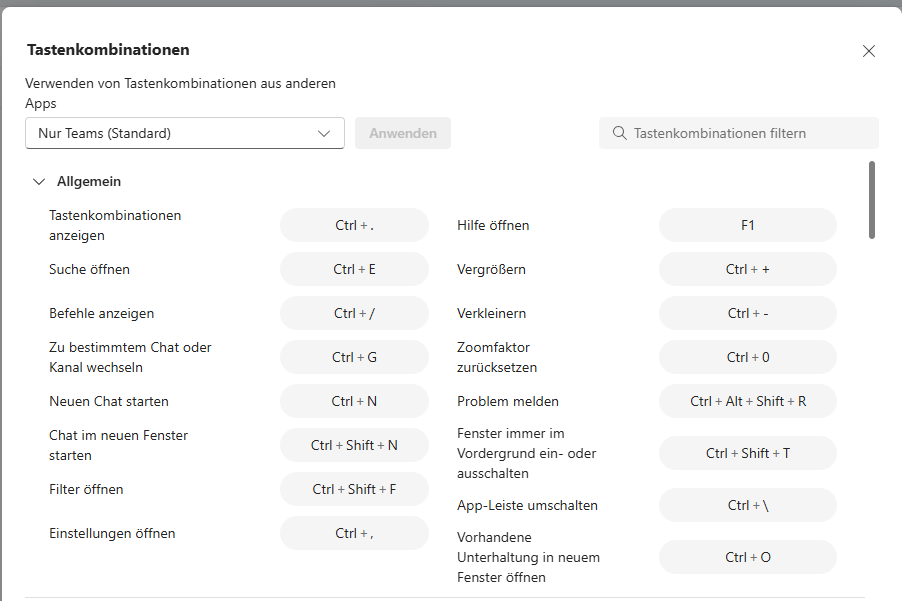Screen dimensions: 902x601
Task: Click the 'Hilfe öffnen' label
Action: (493, 225)
